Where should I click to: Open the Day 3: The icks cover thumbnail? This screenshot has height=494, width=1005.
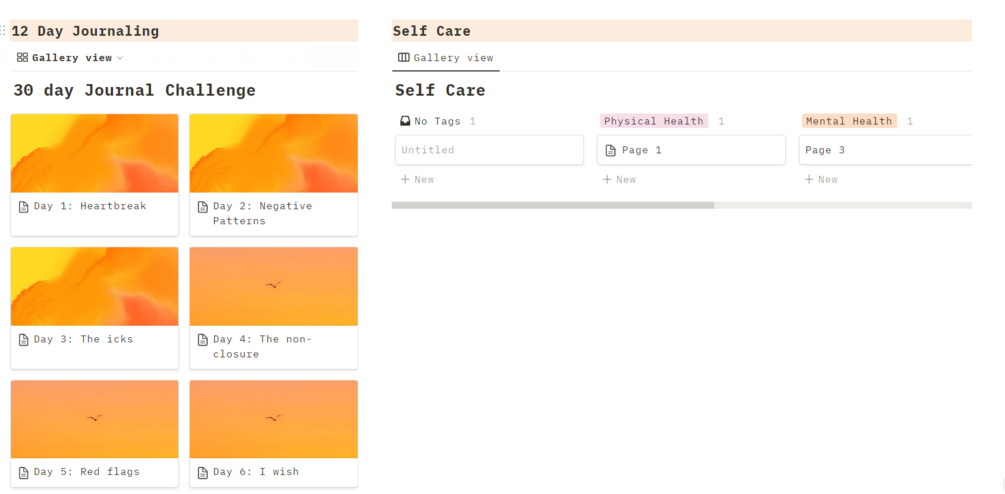coord(94,286)
